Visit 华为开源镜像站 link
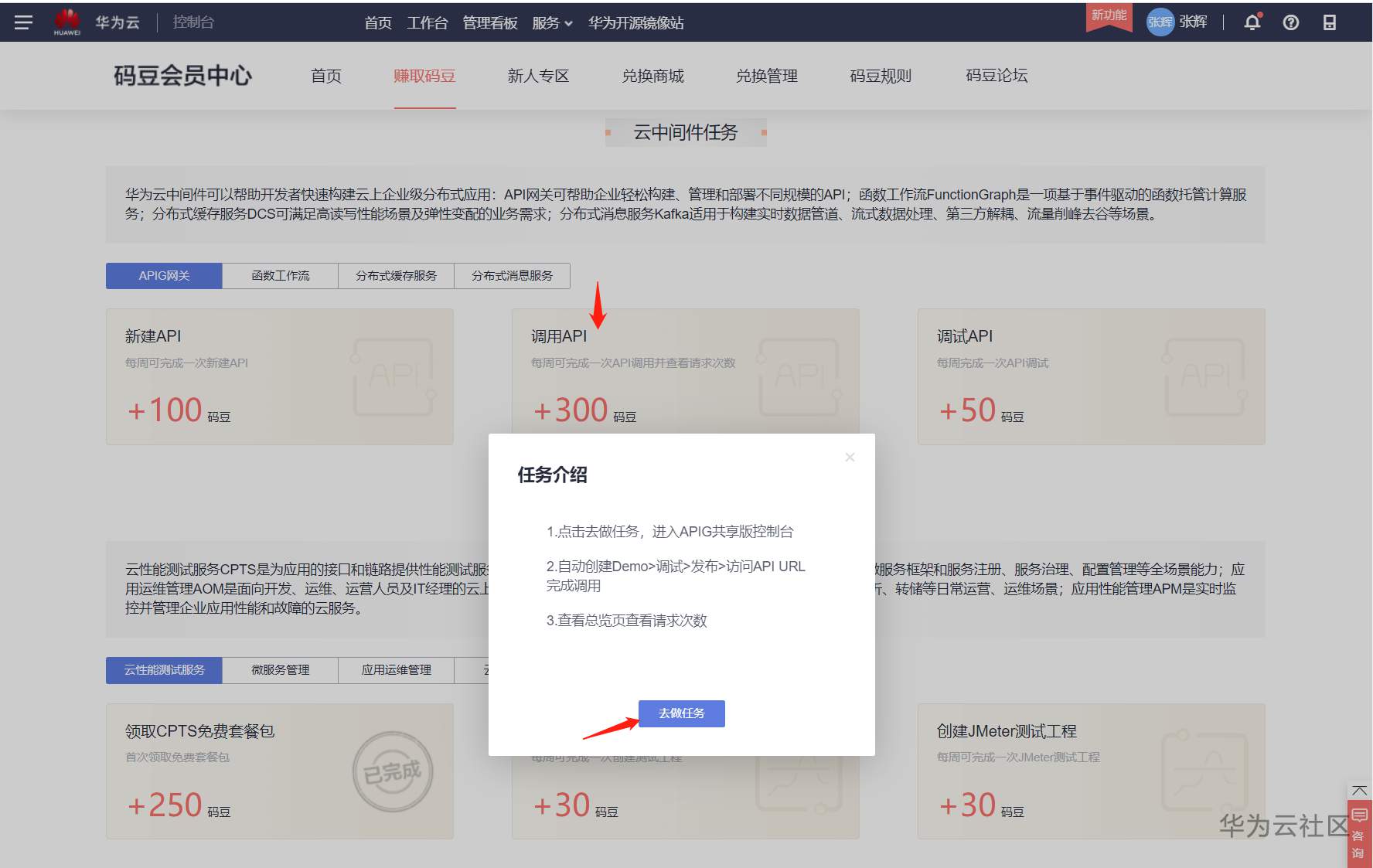This screenshot has width=1373, height=868. (636, 23)
